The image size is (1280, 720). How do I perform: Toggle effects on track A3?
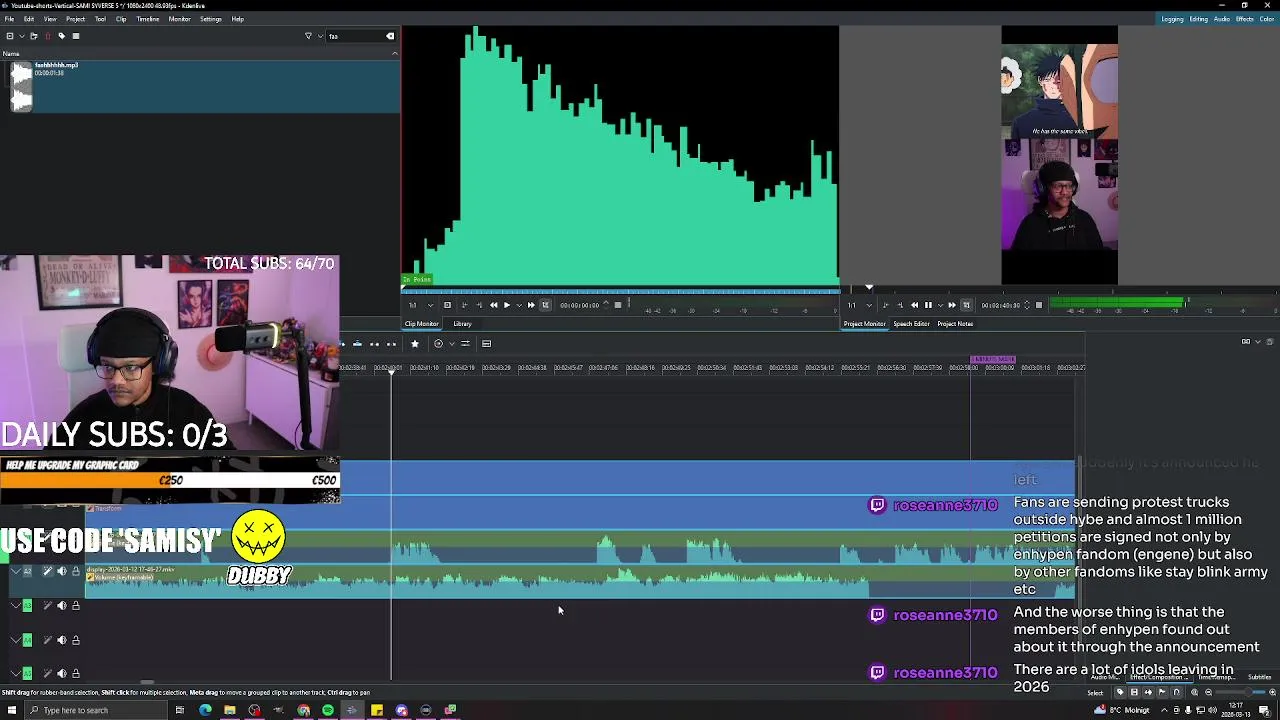(x=47, y=605)
